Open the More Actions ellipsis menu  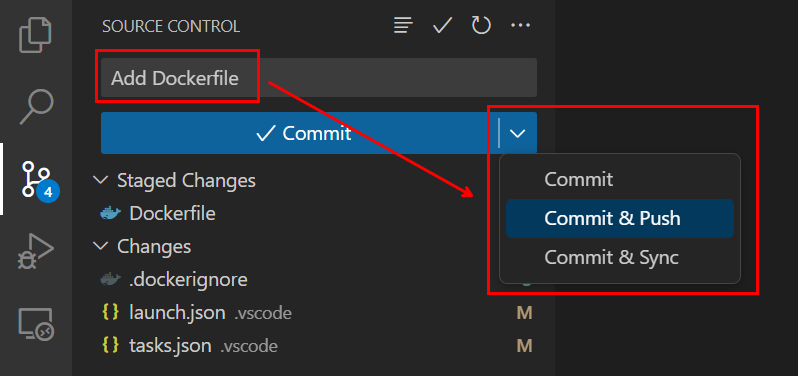[520, 25]
